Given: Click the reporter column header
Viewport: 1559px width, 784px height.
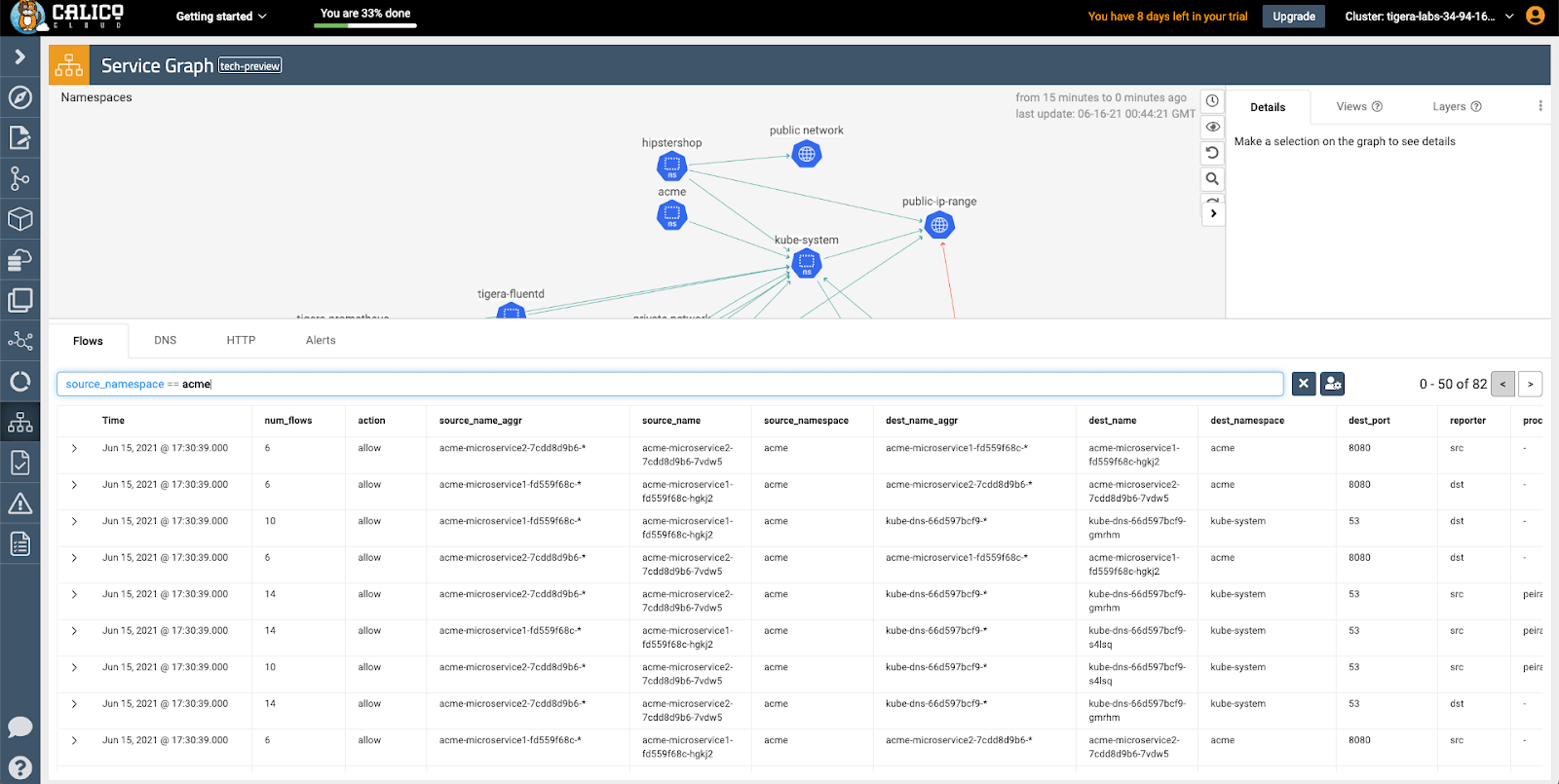Looking at the screenshot, I should pyautogui.click(x=1467, y=421).
